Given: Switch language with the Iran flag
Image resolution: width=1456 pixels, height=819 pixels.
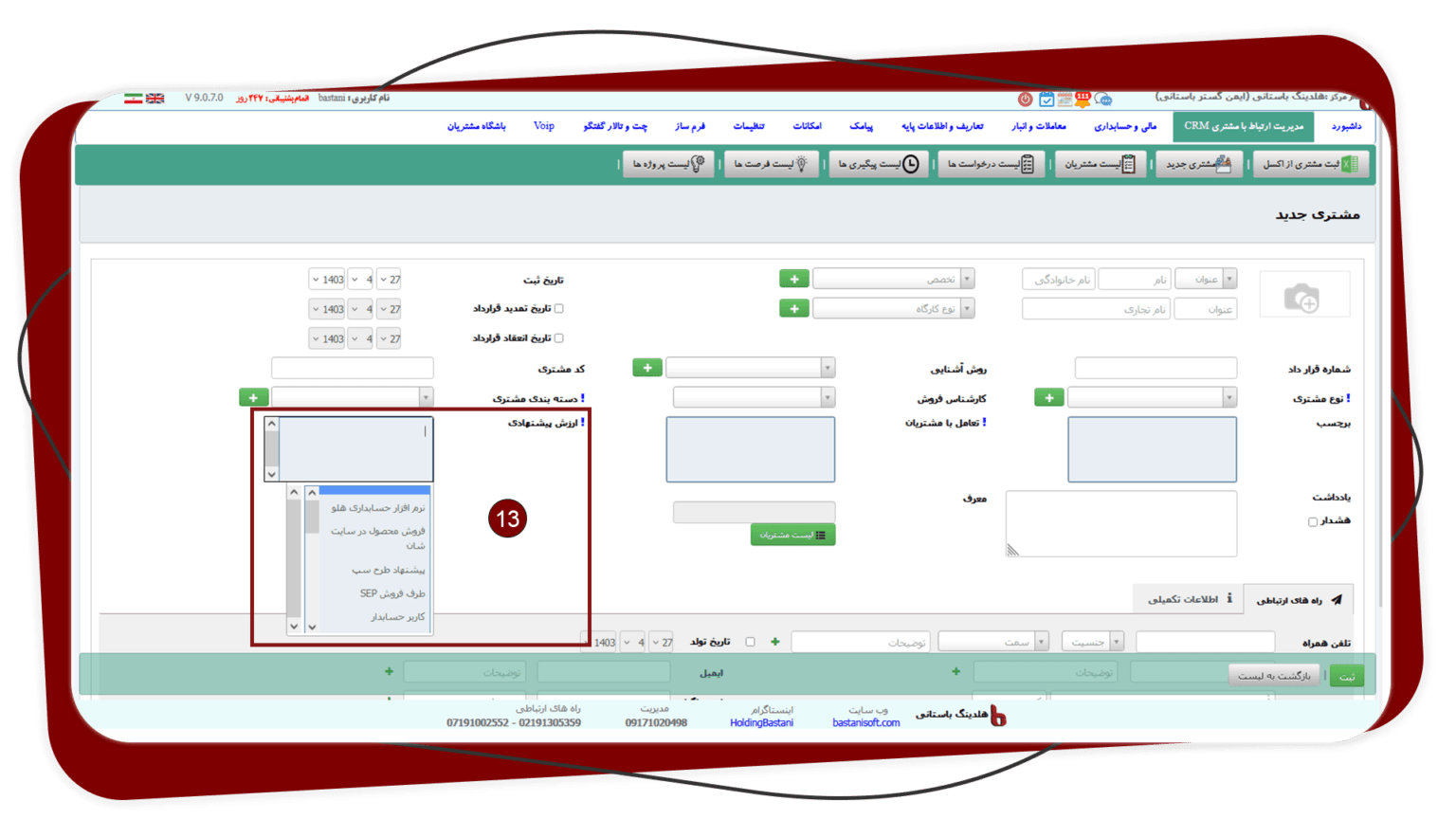Looking at the screenshot, I should click(134, 99).
